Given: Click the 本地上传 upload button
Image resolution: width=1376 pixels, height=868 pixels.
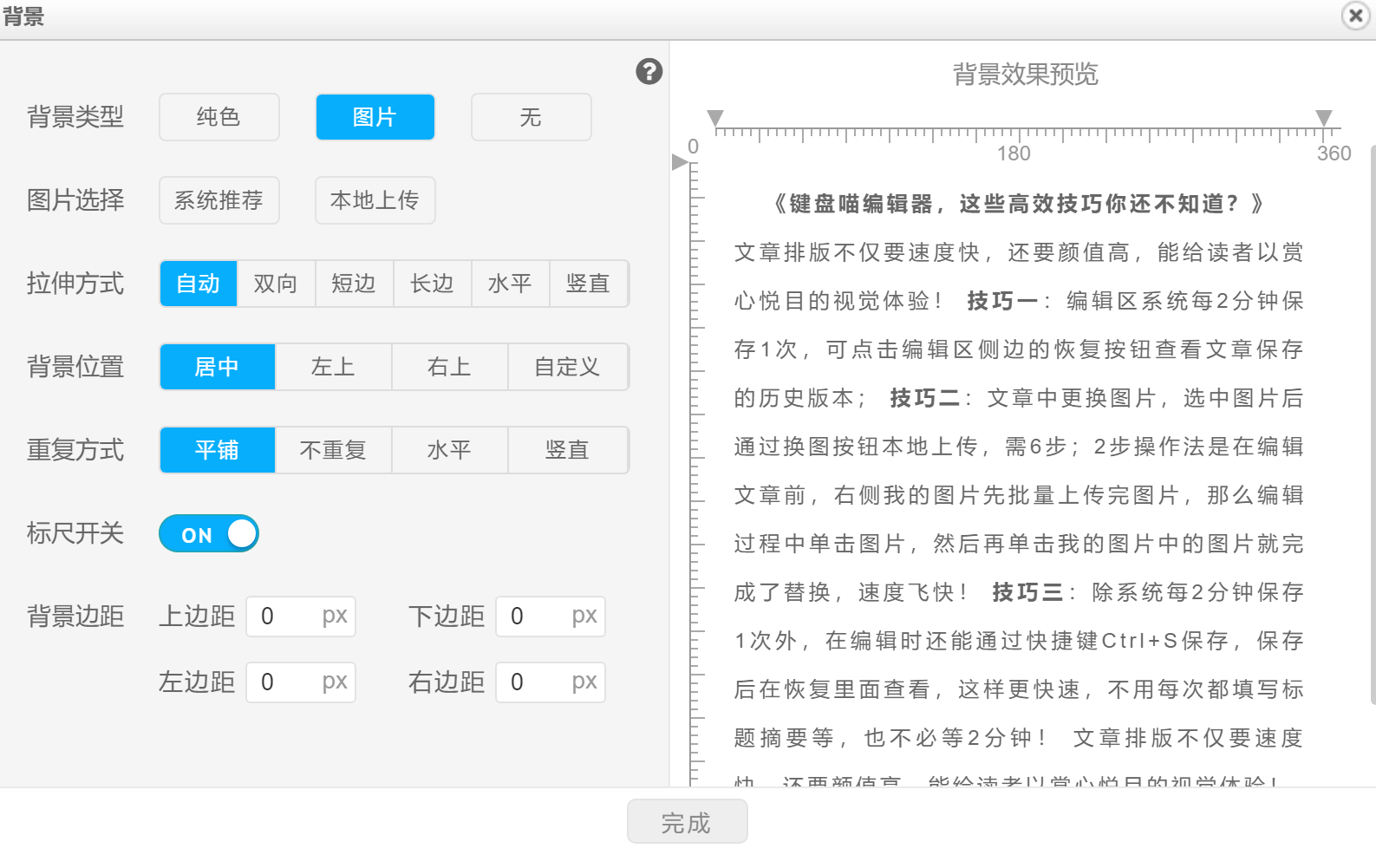Looking at the screenshot, I should point(375,200).
